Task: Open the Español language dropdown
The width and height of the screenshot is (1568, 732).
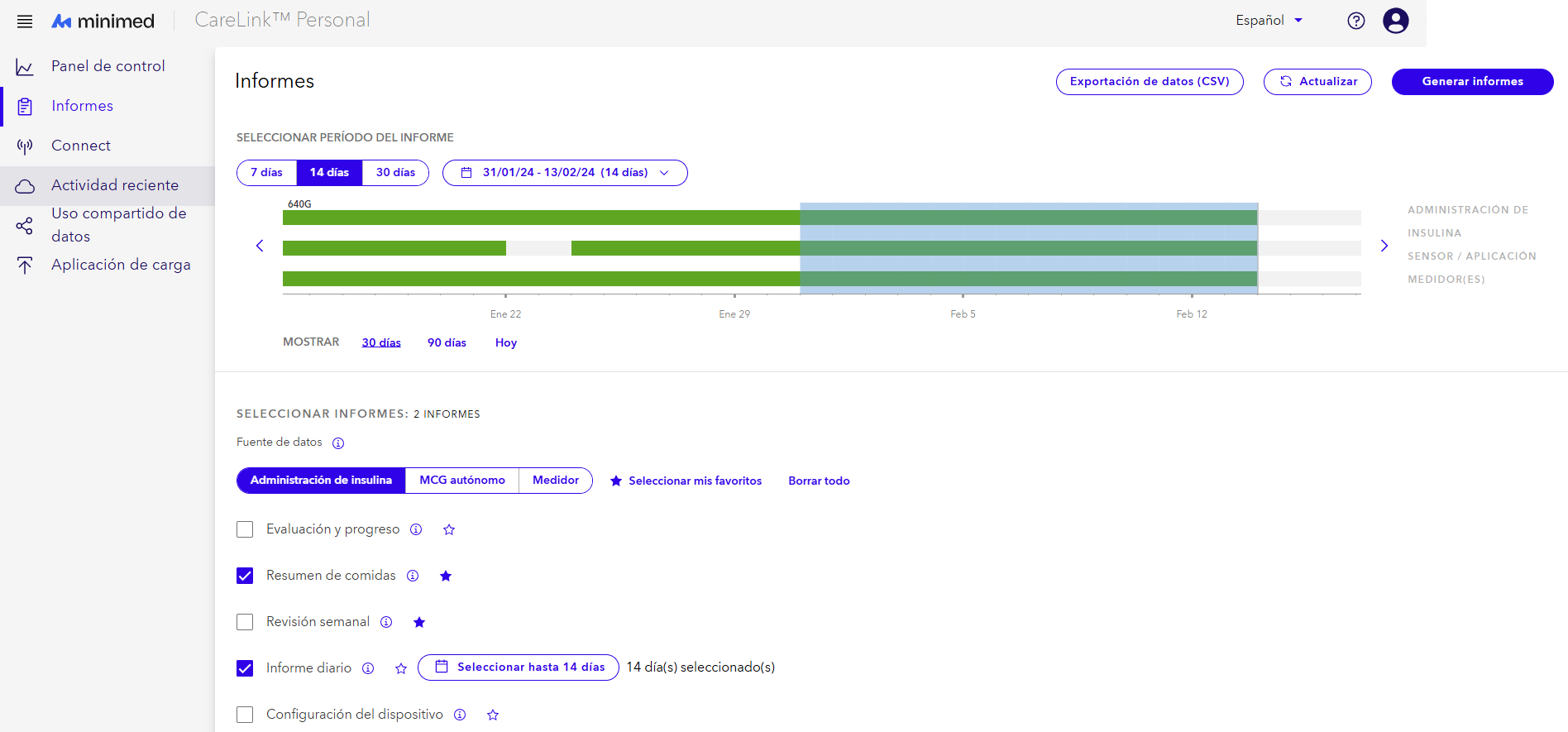Action: click(x=1269, y=21)
